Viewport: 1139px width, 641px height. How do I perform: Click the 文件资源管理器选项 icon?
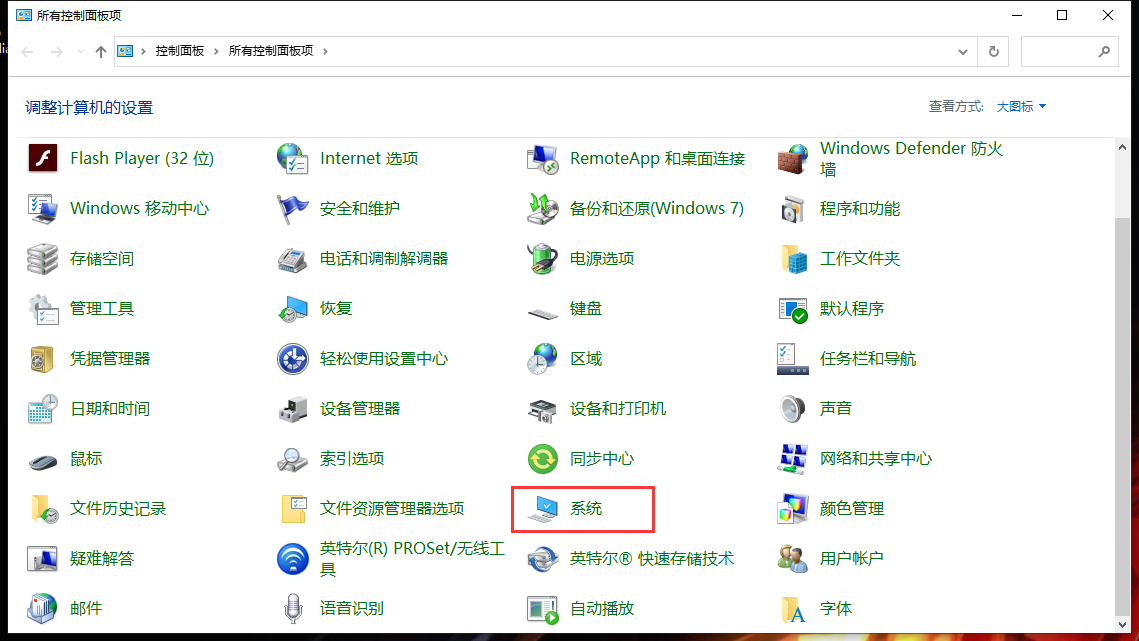pos(293,509)
